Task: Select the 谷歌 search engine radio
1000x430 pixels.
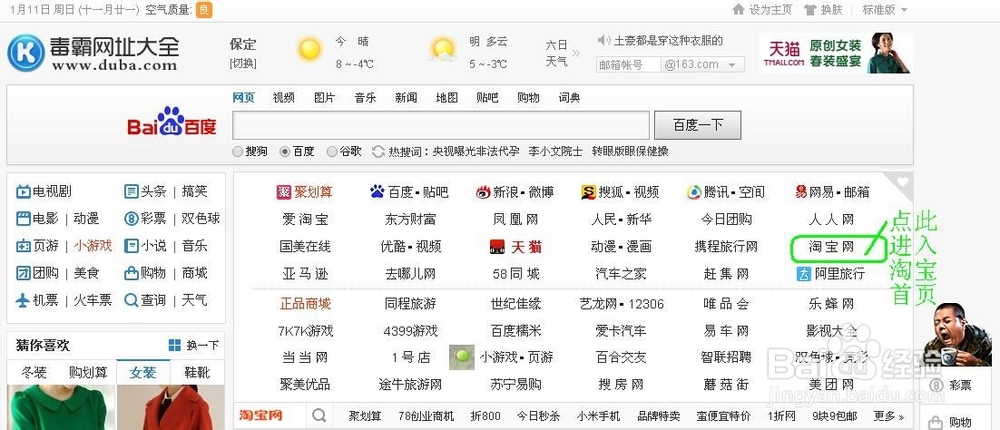Action: click(332, 152)
